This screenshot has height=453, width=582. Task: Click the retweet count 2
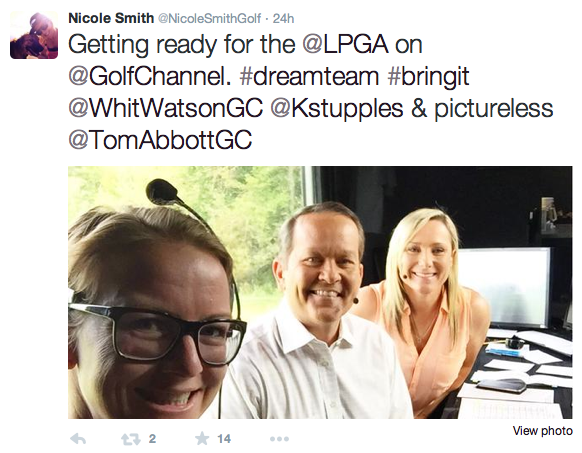[152, 439]
